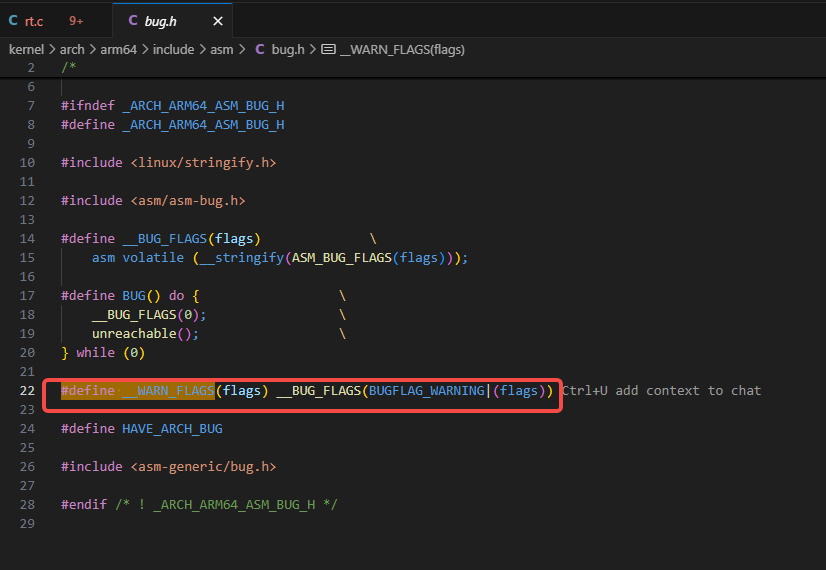The image size is (826, 570).
Task: Switch to the rt.c editor tab
Action: tap(55, 21)
